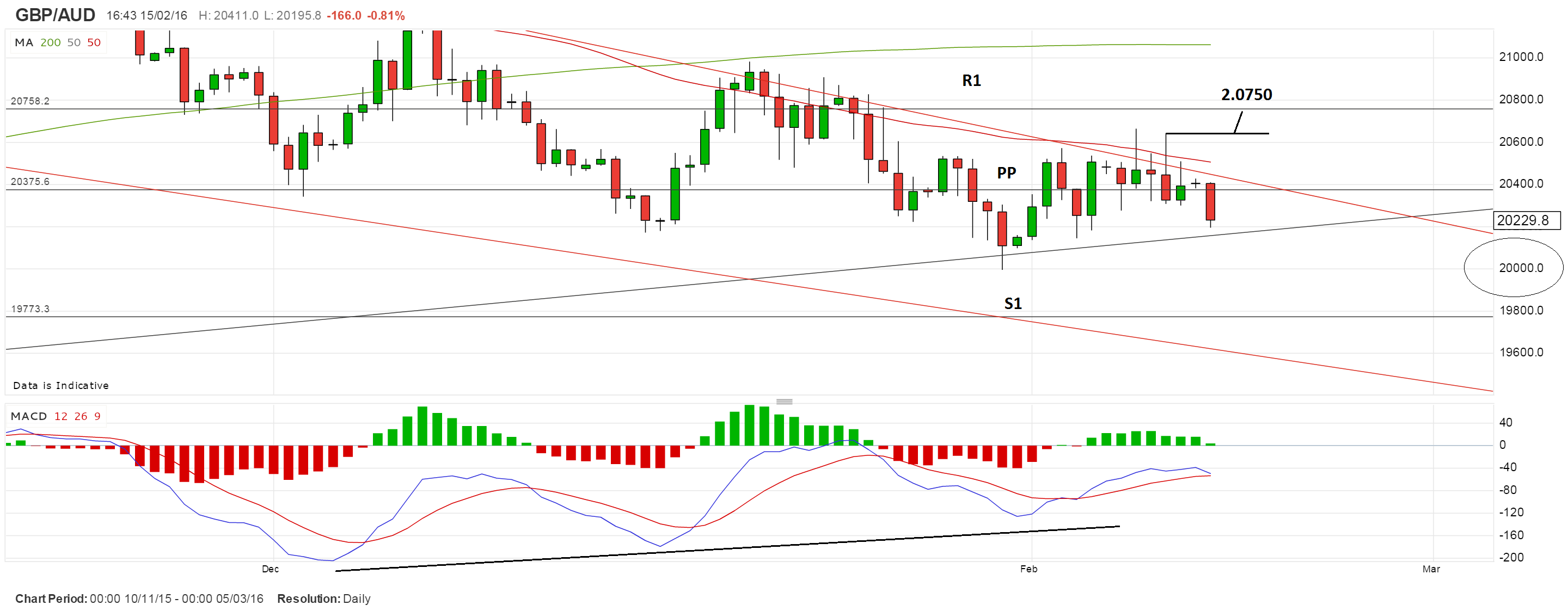Click the GBP/AUD chart title
1568x611 pixels.
tap(55, 15)
